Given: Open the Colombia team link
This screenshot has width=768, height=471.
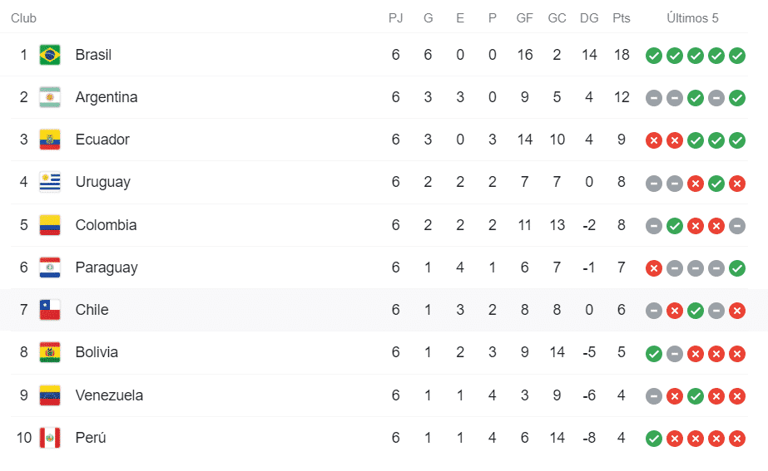Looking at the screenshot, I should pyautogui.click(x=106, y=225).
